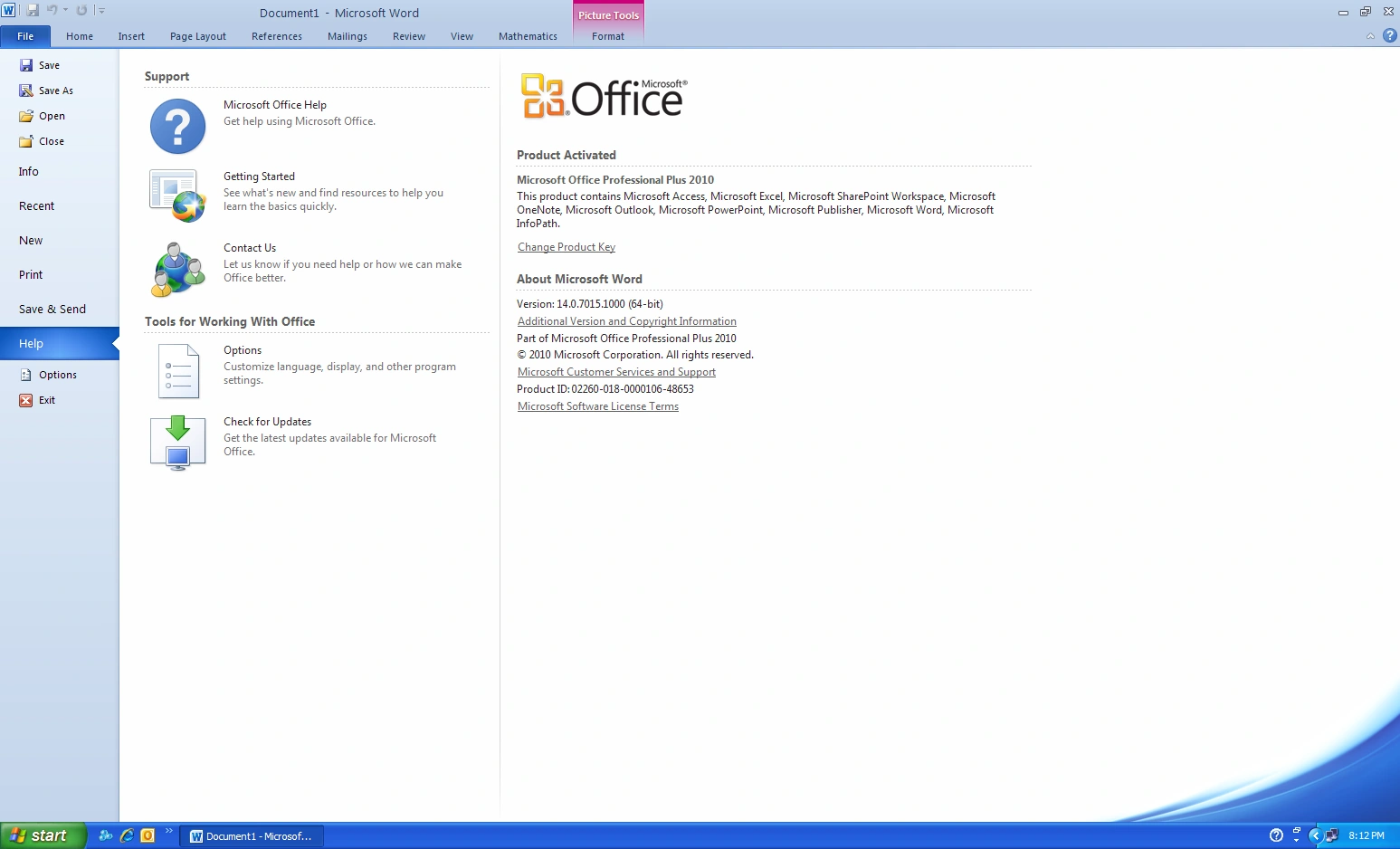Open the Customize Quick Access Toolbar dropdown

[x=100, y=9]
